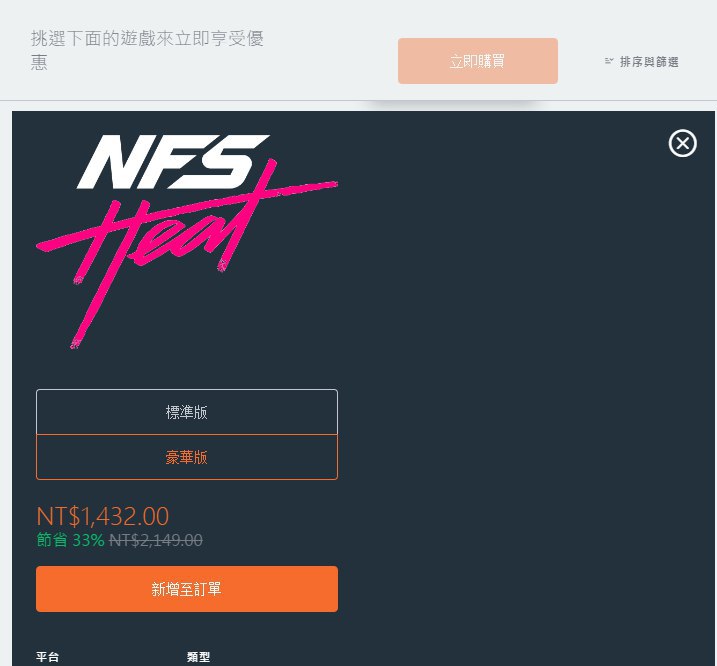Screen dimensions: 717x666
Task: Close the NFS Heat details panel
Action: (682, 144)
